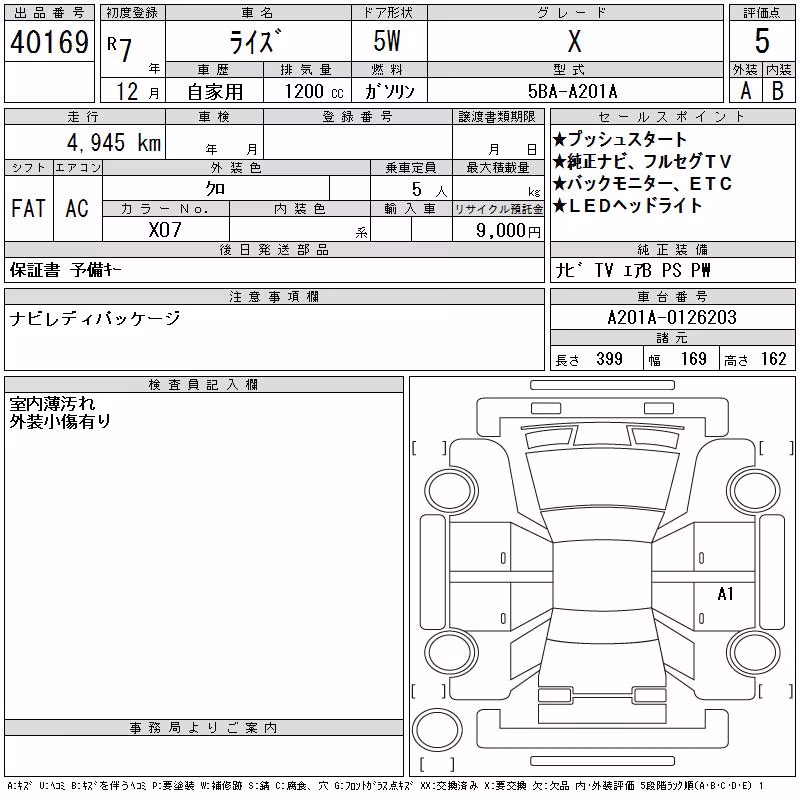Click the genuine equipment list ナビ TV
The image size is (800, 800).
[x=633, y=270]
